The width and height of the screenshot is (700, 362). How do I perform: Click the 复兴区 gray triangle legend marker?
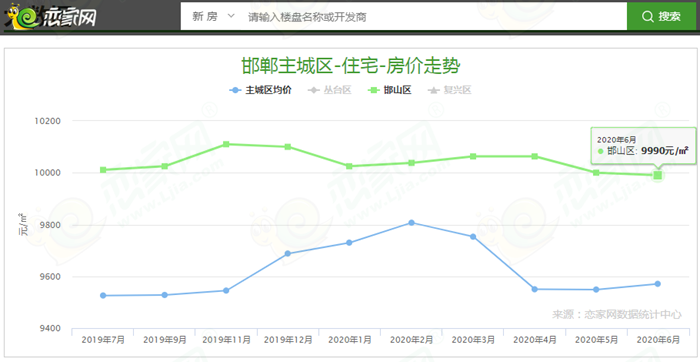(434, 90)
